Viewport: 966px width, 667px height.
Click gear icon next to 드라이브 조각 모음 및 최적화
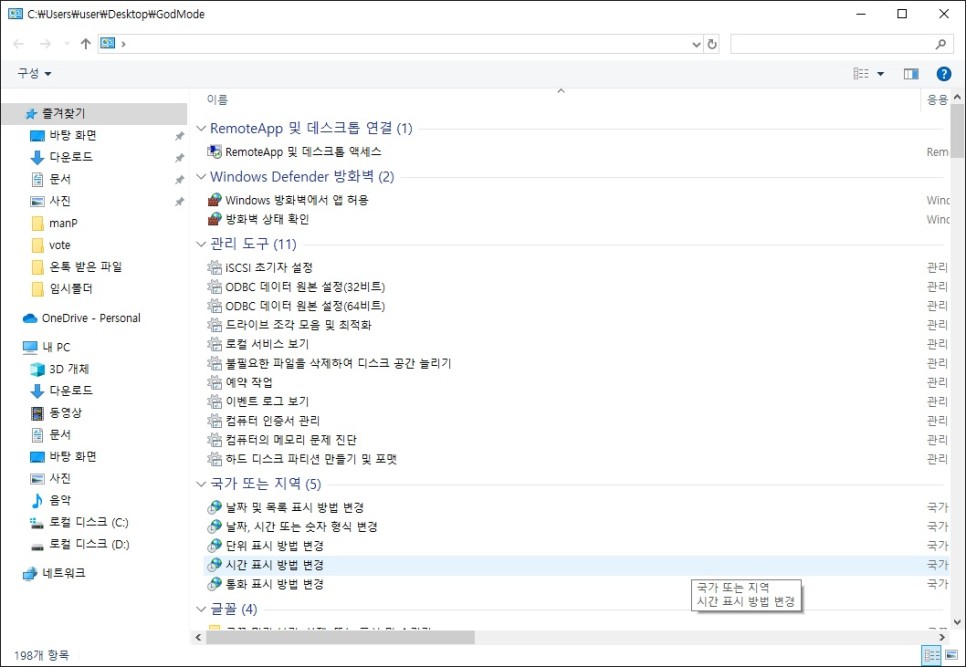point(214,325)
